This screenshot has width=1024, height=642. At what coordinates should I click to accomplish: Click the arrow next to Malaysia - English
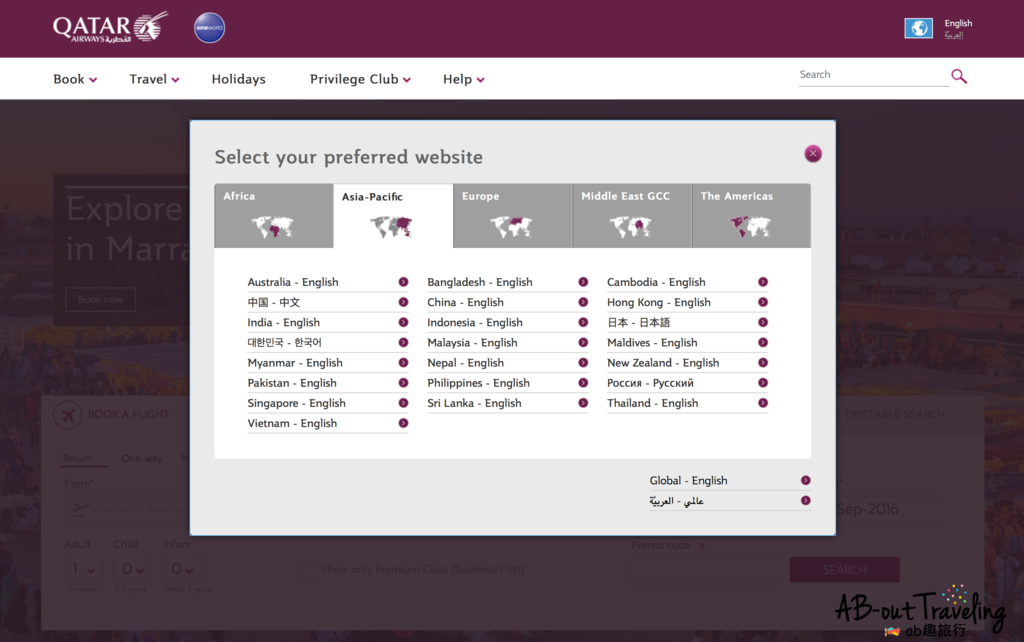[583, 343]
